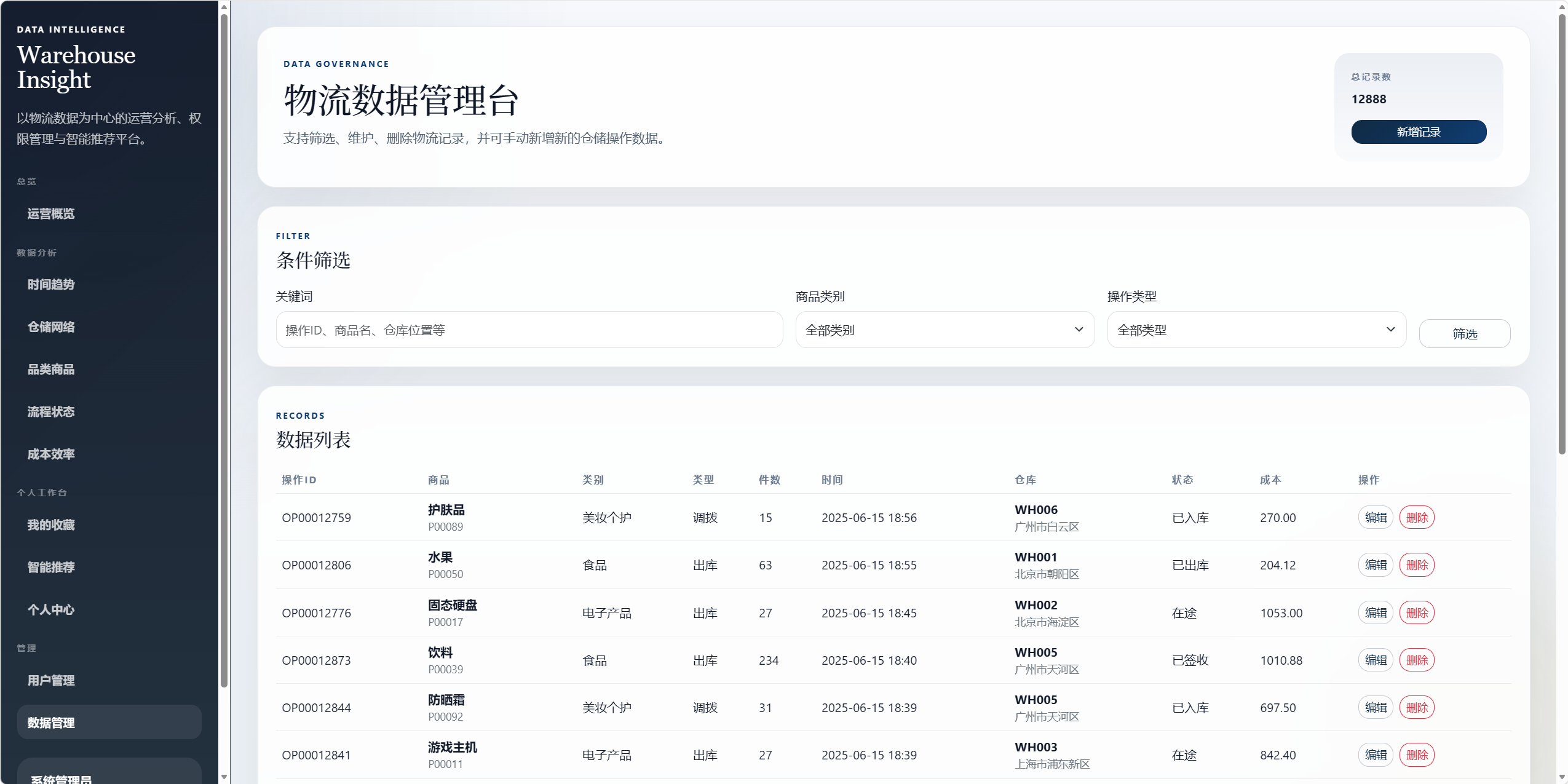The image size is (1568, 784).
Task: Open 智能推荐 sidebar item
Action: 51,567
